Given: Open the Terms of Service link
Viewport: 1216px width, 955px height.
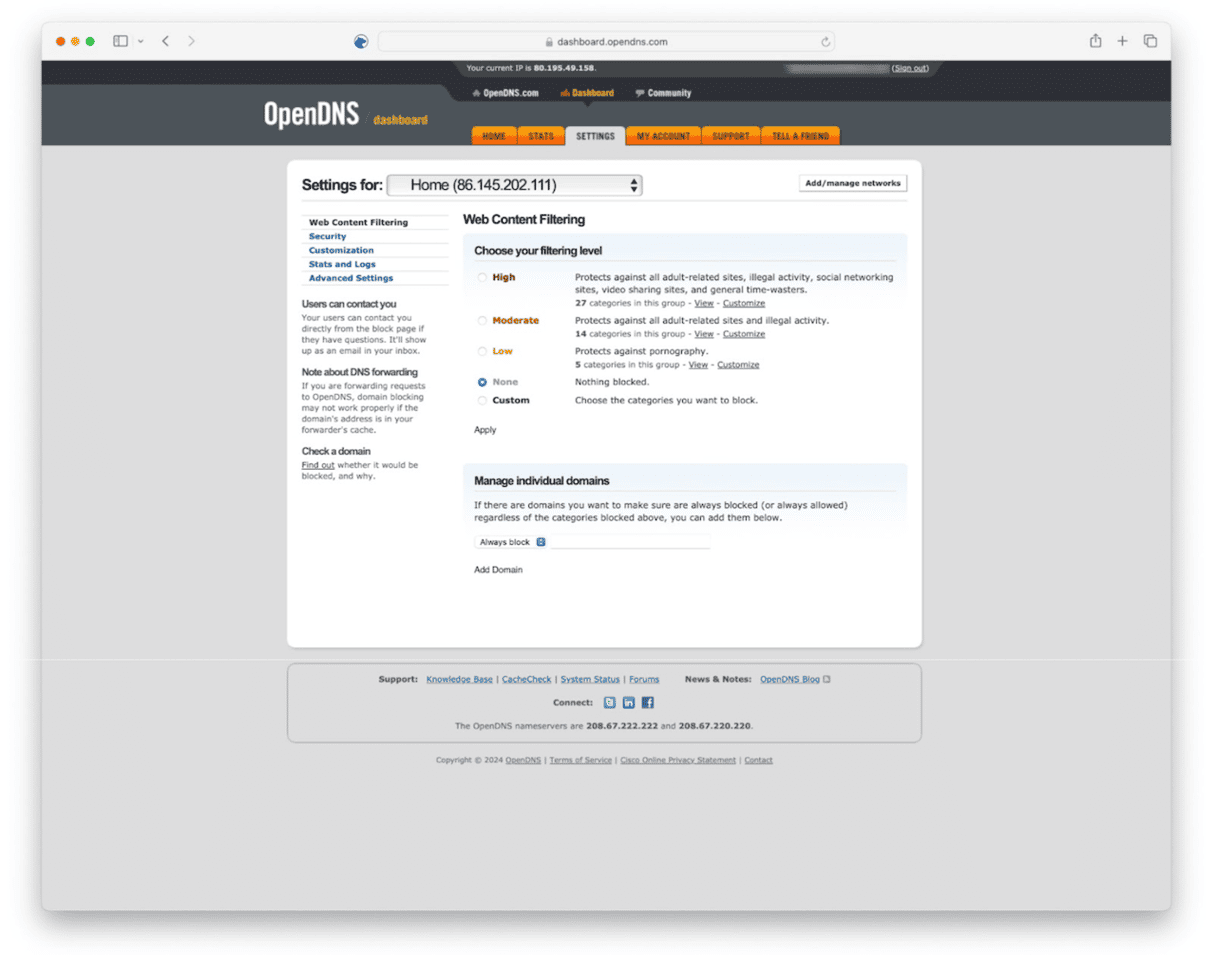Looking at the screenshot, I should click(580, 760).
